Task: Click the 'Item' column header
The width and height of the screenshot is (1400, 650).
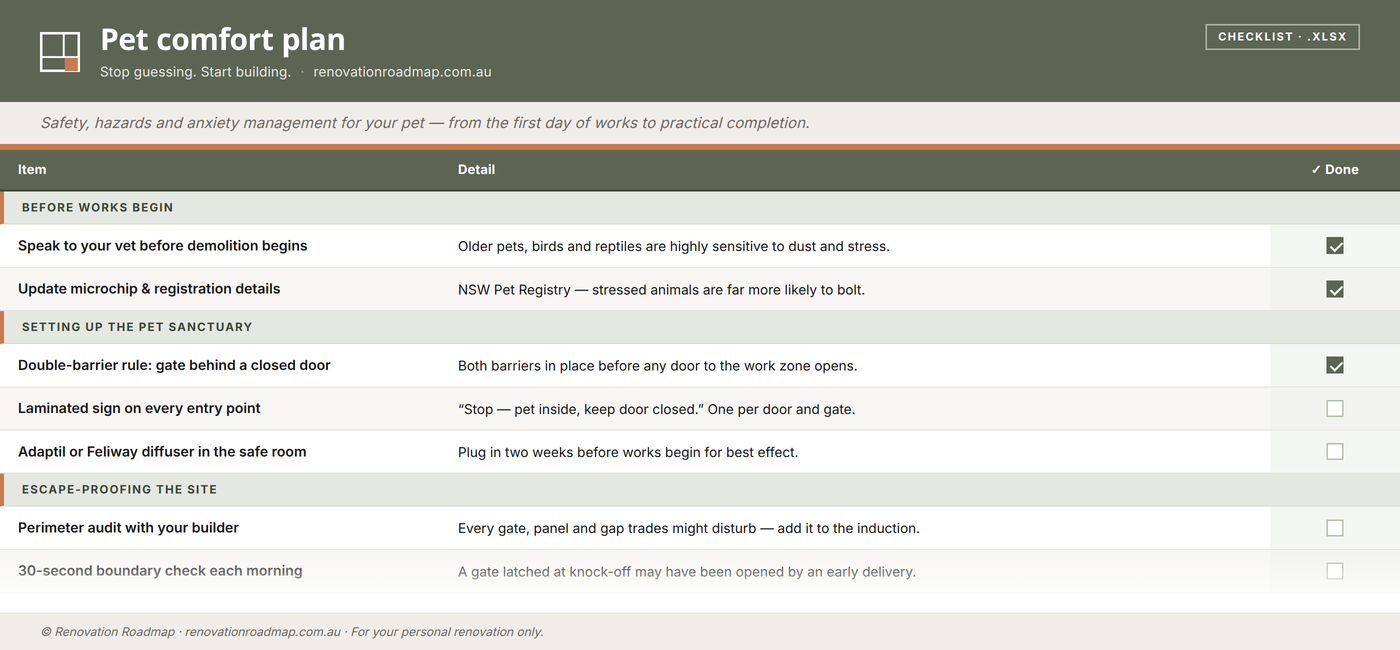Action: pyautogui.click(x=32, y=170)
